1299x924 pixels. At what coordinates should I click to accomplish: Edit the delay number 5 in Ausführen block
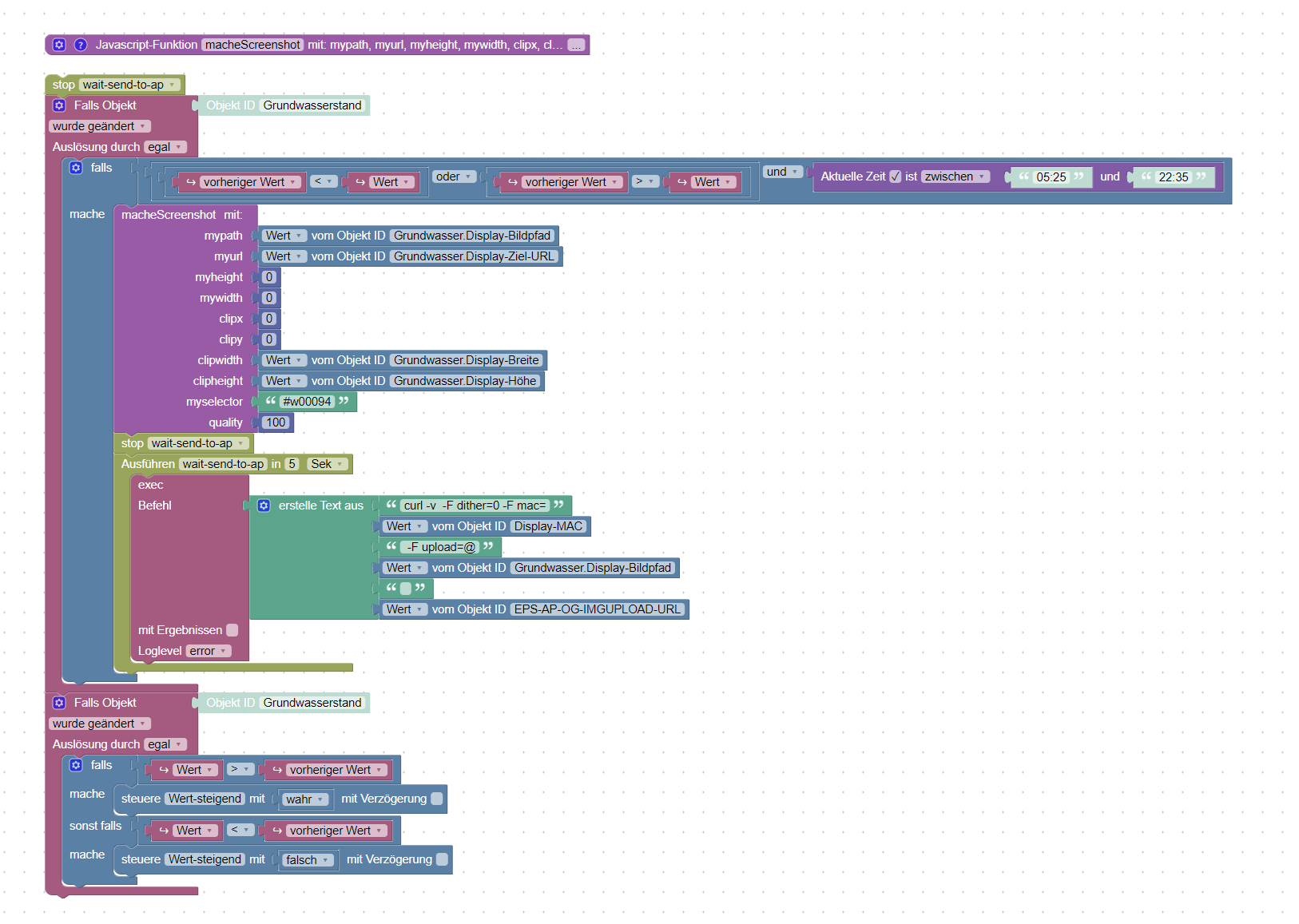(x=292, y=464)
